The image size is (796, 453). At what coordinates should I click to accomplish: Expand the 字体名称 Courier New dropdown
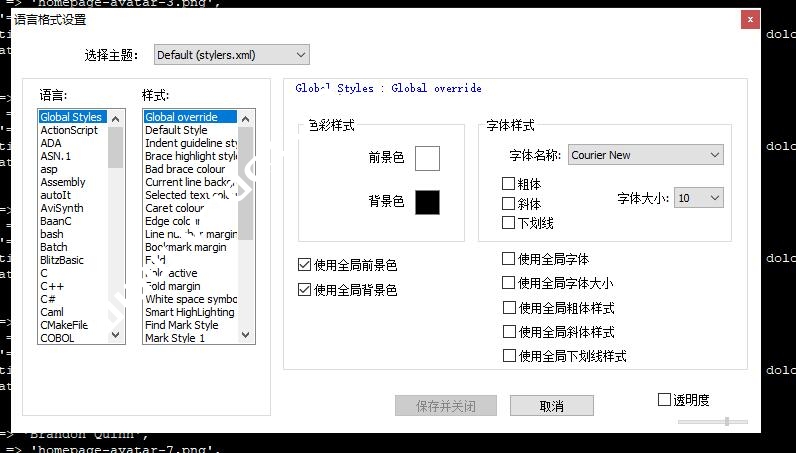point(645,155)
